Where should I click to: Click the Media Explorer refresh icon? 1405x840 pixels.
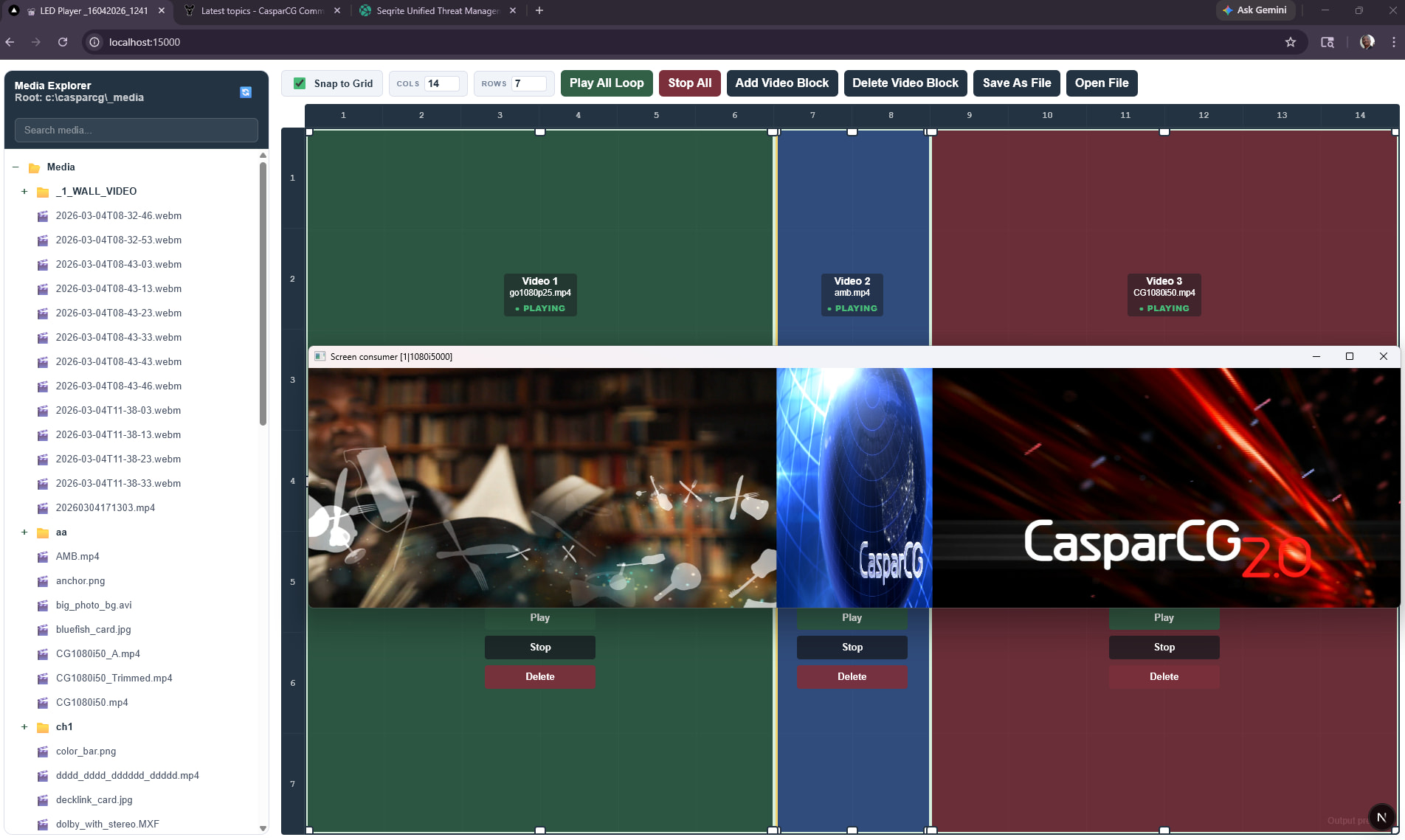(x=246, y=92)
